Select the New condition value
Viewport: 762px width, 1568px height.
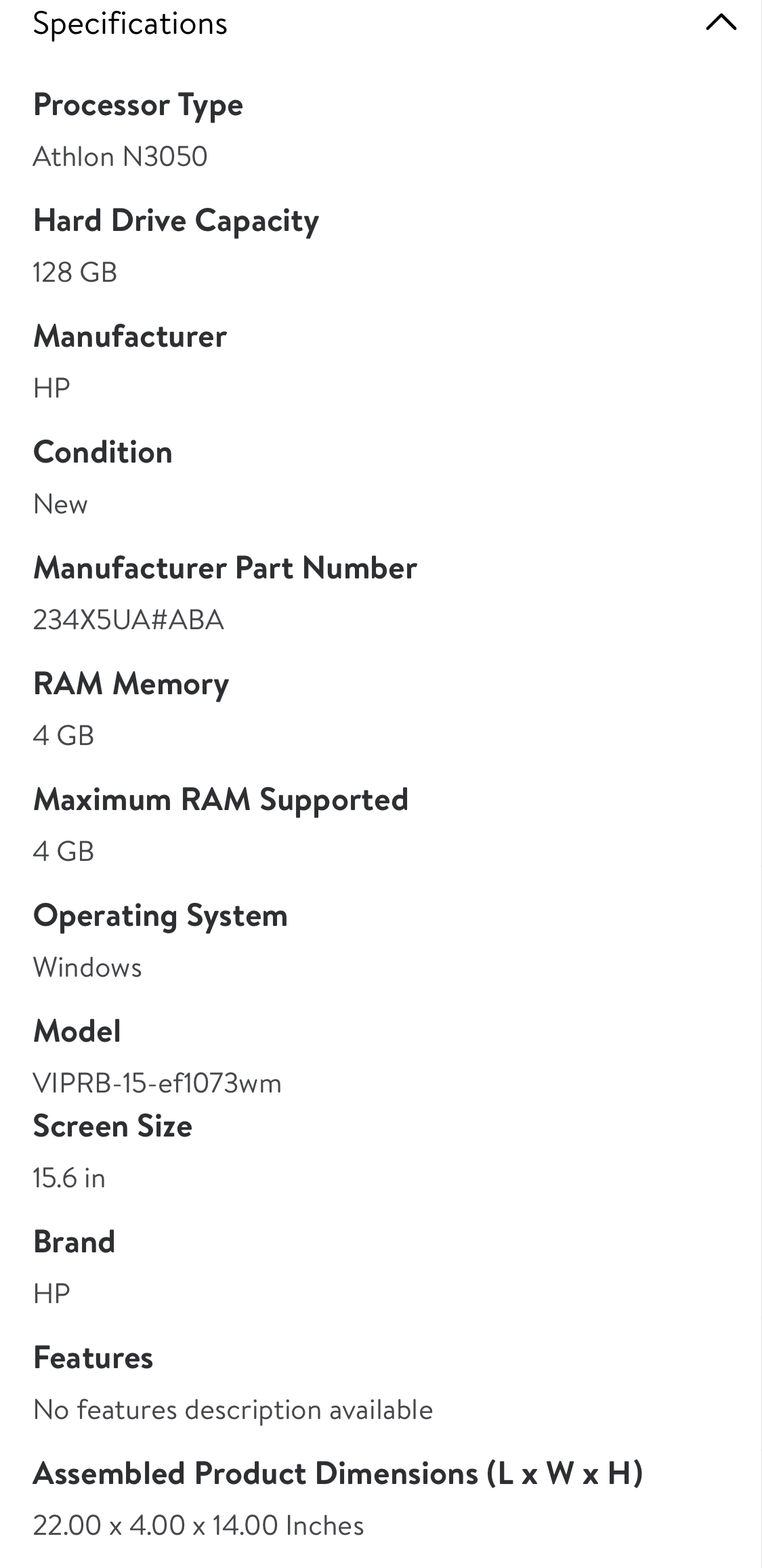coord(60,505)
